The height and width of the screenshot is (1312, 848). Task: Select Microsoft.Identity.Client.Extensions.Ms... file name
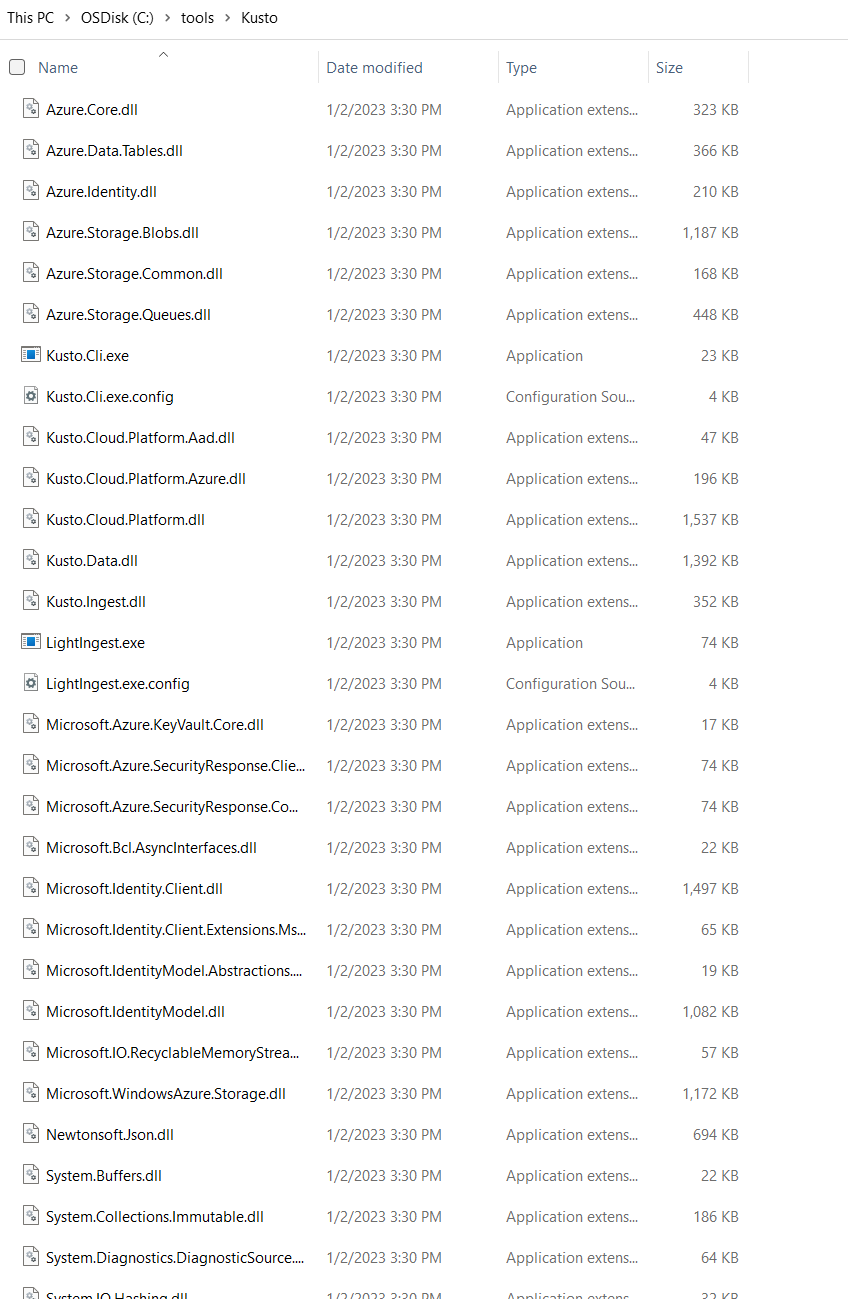point(176,930)
